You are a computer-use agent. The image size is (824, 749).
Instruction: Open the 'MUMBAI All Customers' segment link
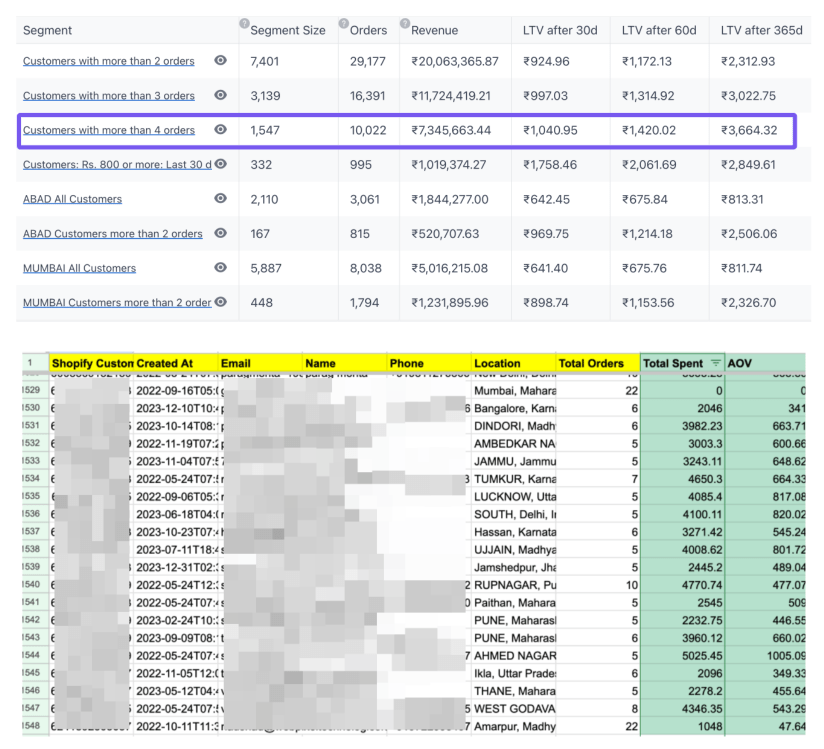pos(79,268)
